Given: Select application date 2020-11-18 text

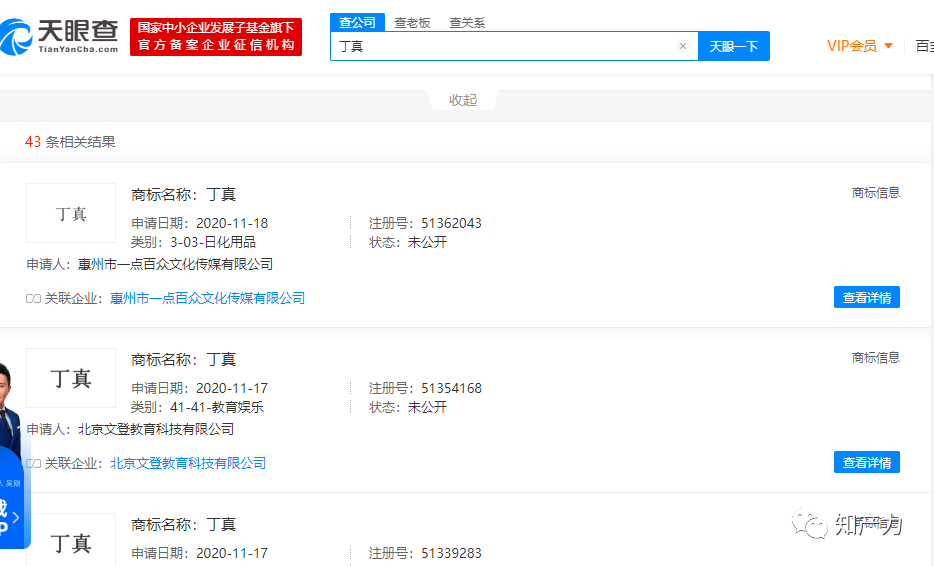Looking at the screenshot, I should point(232,223).
